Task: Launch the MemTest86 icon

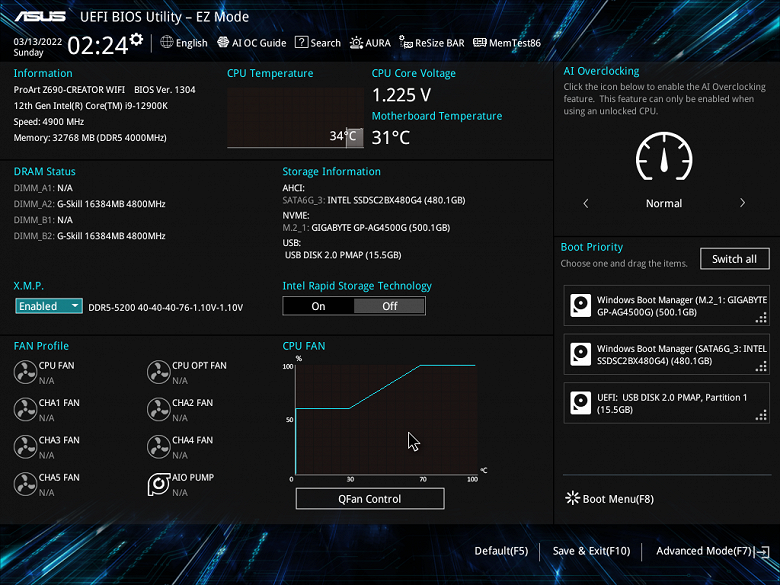Action: 480,42
